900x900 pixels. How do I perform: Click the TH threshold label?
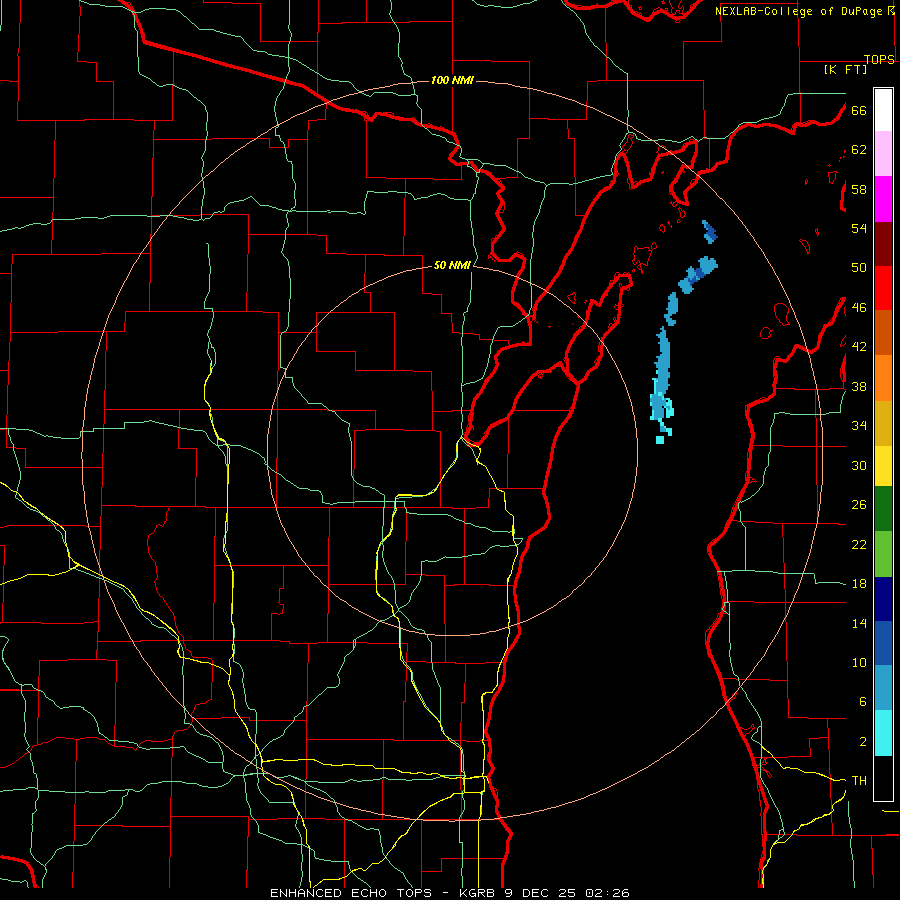[x=859, y=781]
